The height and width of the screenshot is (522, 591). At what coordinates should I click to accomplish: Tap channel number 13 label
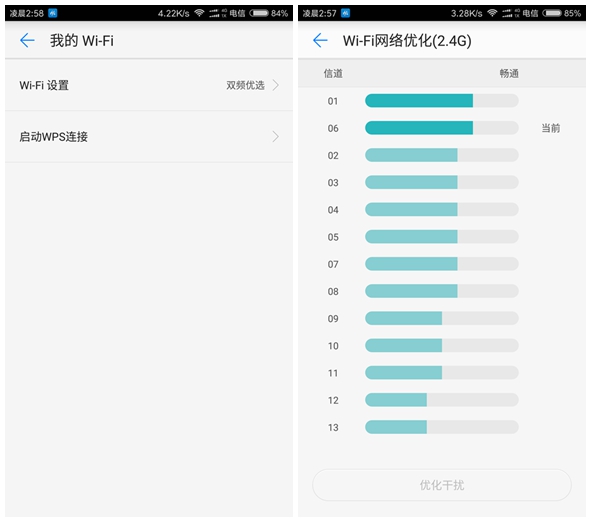(333, 427)
